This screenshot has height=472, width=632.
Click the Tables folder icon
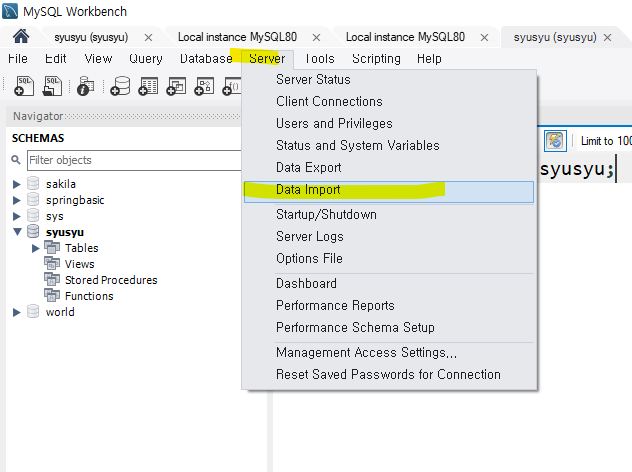click(x=52, y=247)
